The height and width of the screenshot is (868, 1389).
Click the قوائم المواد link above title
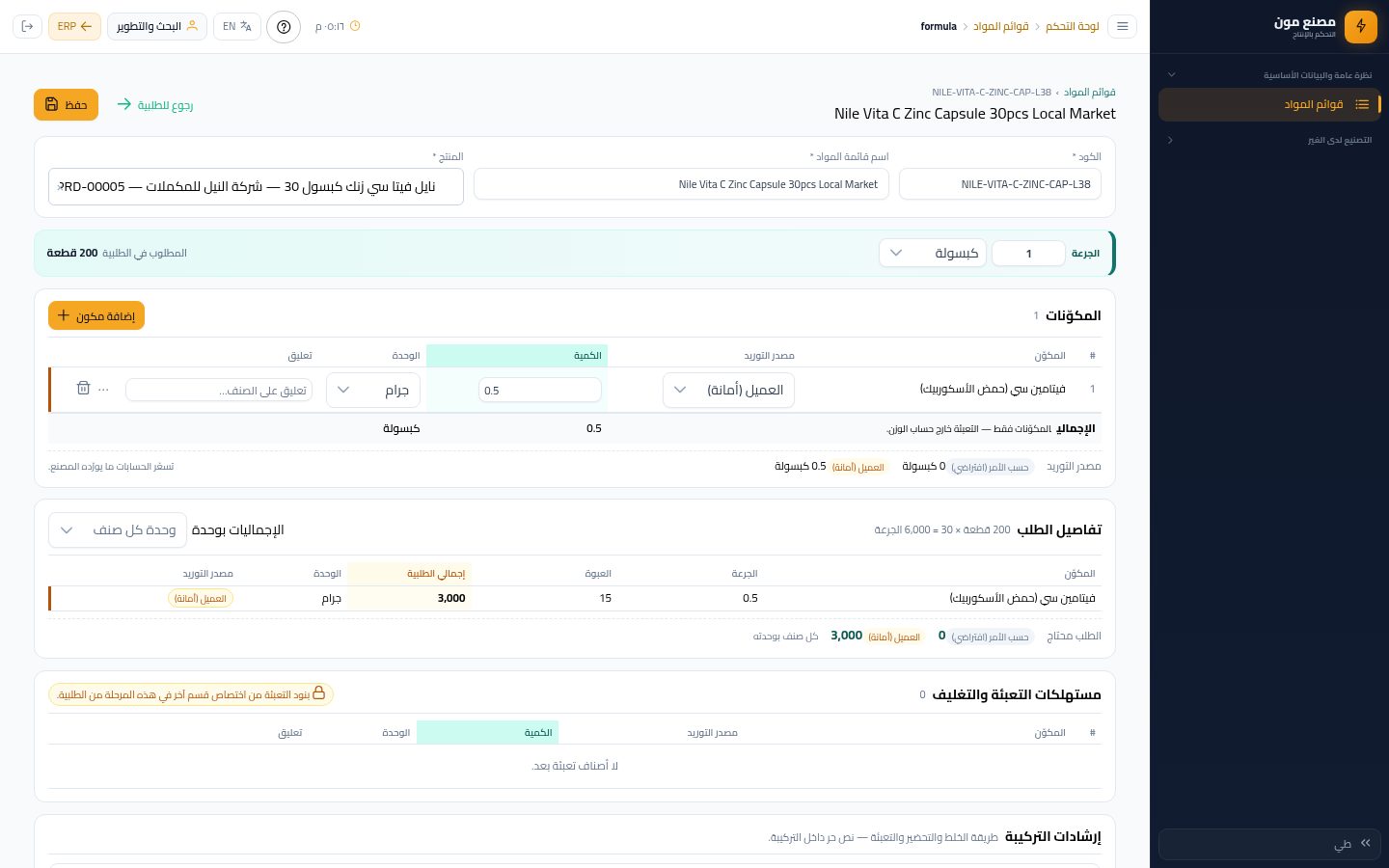[1090, 93]
